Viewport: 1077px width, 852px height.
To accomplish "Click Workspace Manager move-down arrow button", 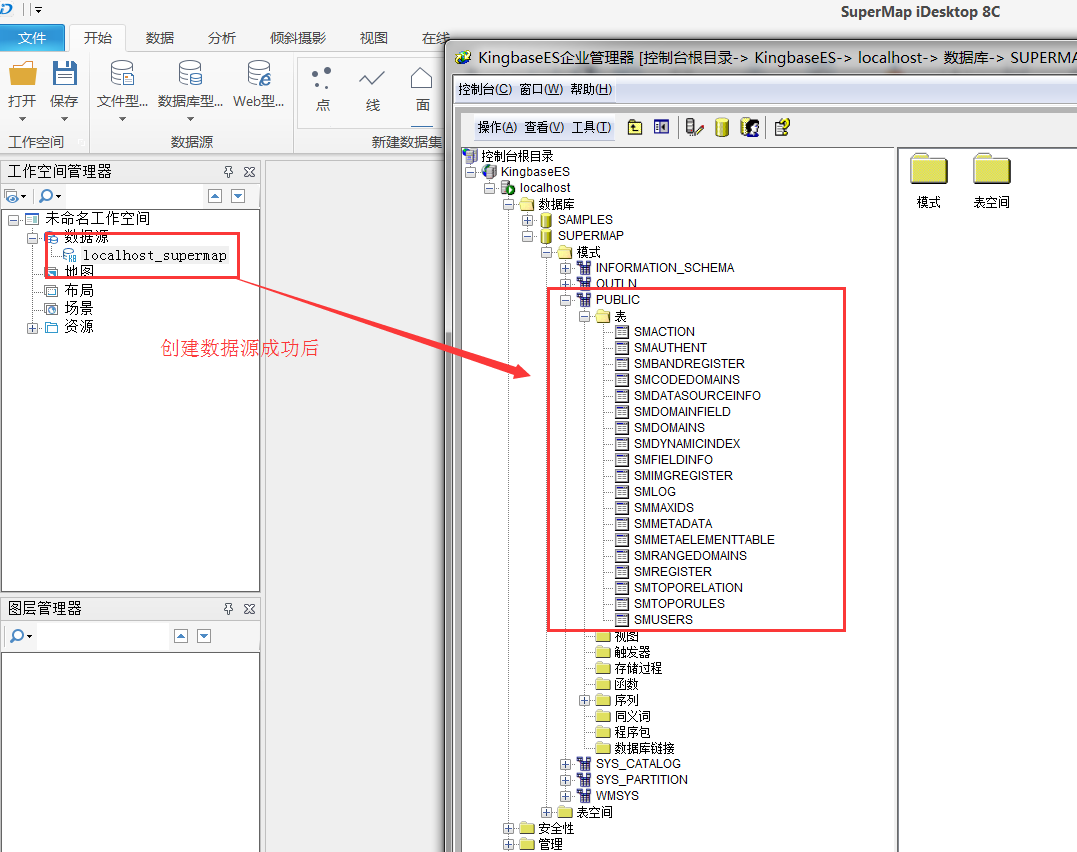I will tap(238, 197).
